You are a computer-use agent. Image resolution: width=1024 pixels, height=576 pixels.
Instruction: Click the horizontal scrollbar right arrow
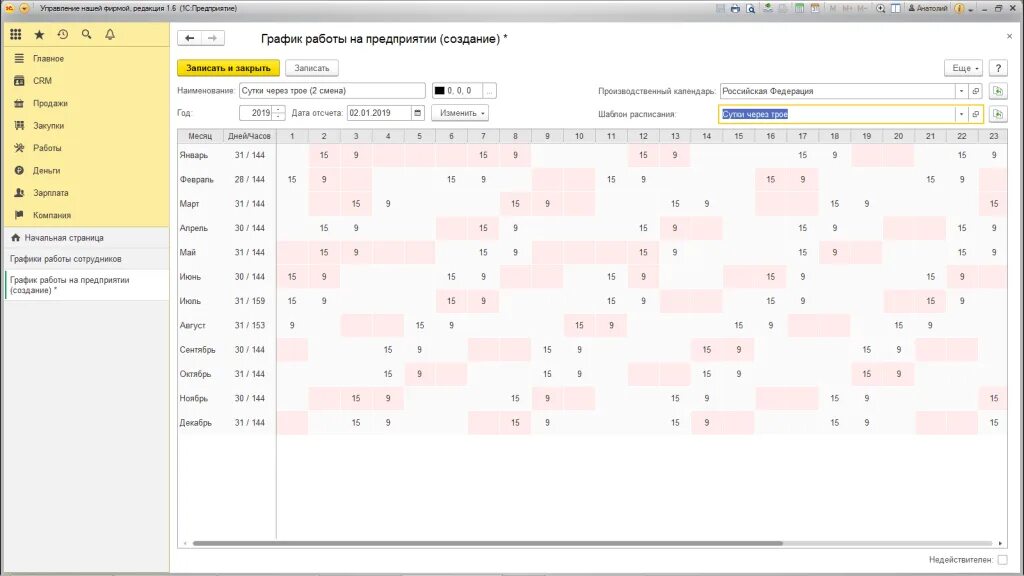click(x=1000, y=543)
